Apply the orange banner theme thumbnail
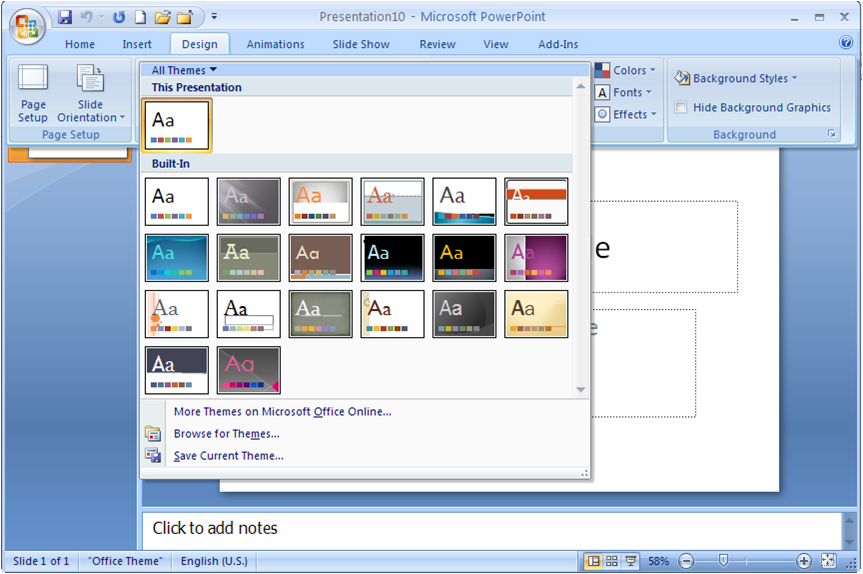863x574 pixels. (536, 201)
